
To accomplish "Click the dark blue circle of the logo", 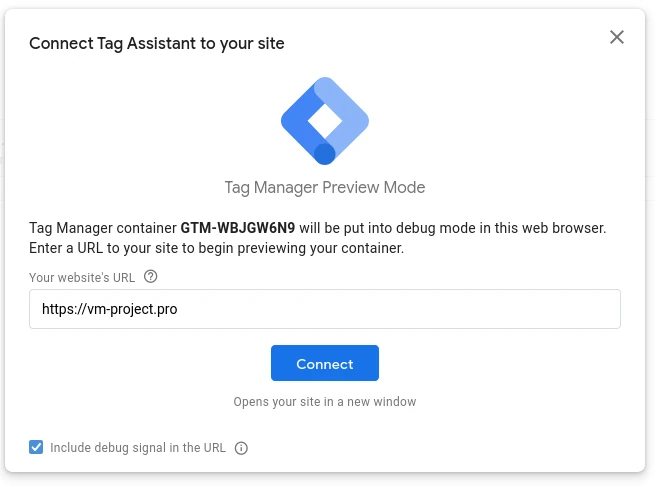I will tap(324, 154).
